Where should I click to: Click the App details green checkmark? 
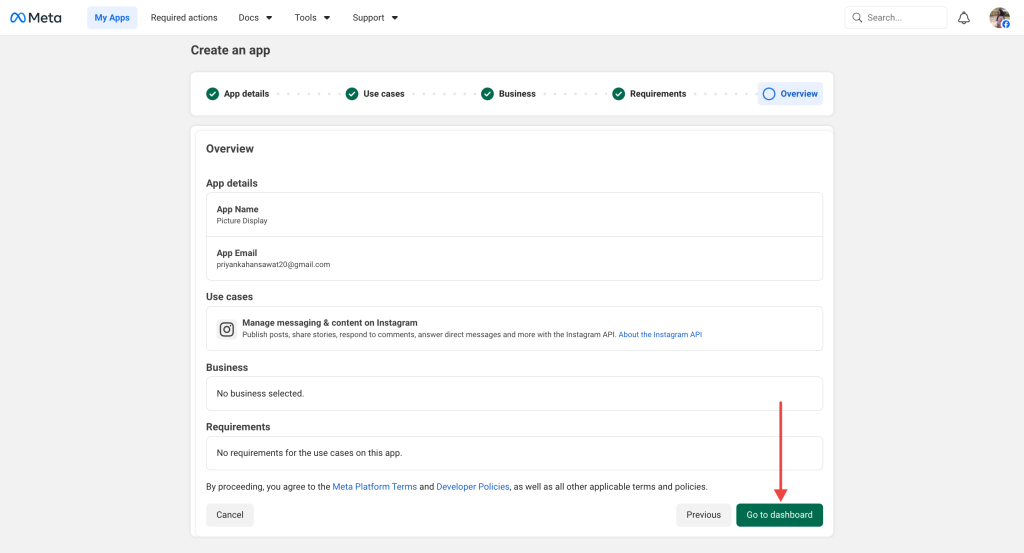point(212,94)
